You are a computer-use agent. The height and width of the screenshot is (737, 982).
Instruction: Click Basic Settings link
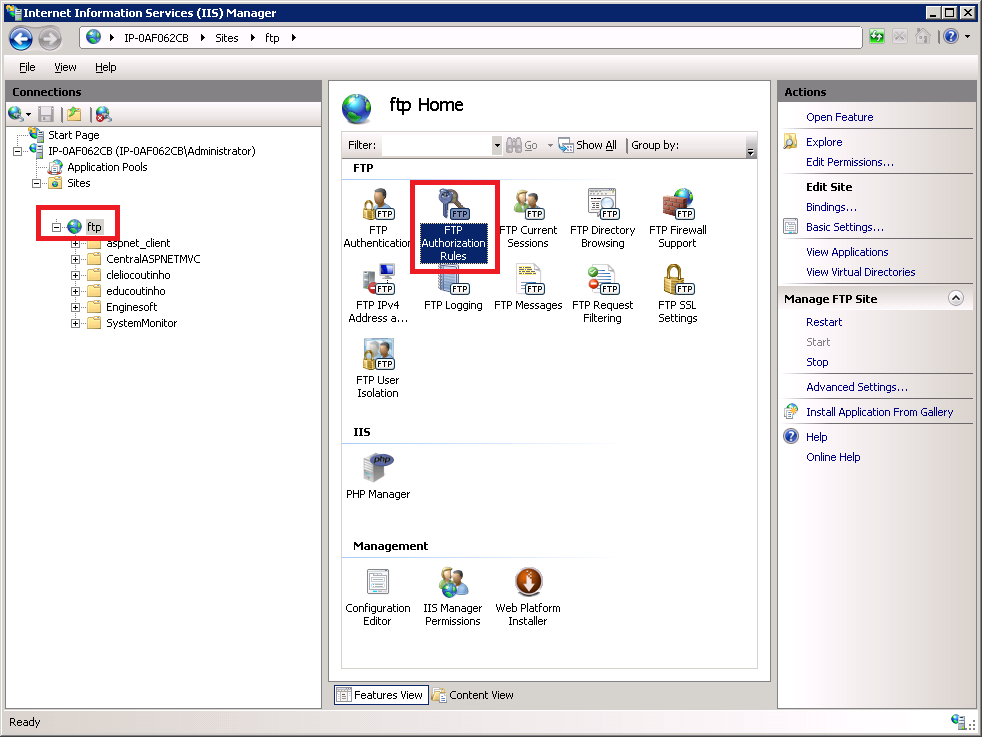tap(844, 227)
